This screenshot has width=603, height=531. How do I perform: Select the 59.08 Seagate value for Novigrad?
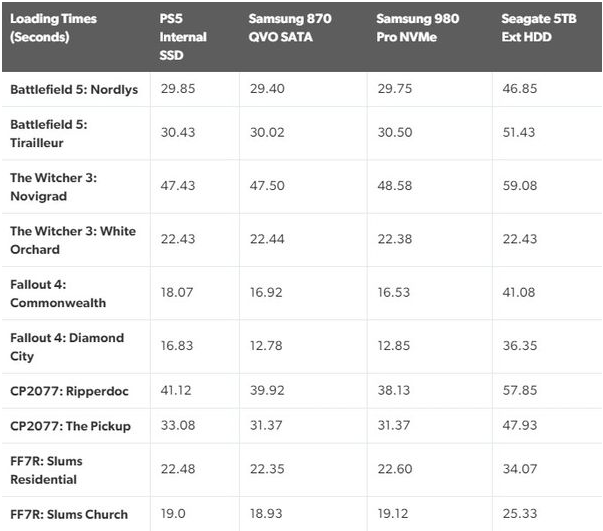pos(520,185)
